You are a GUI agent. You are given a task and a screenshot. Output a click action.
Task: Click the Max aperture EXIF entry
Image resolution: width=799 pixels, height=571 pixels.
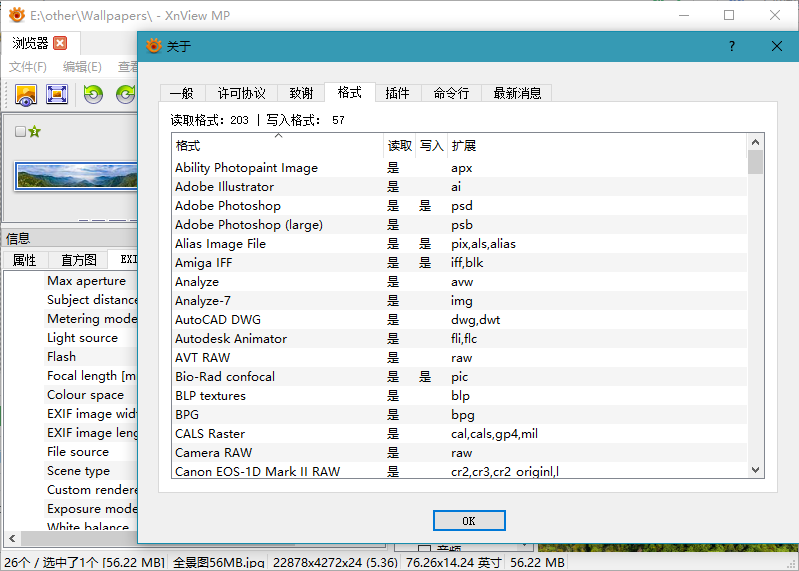coord(86,281)
